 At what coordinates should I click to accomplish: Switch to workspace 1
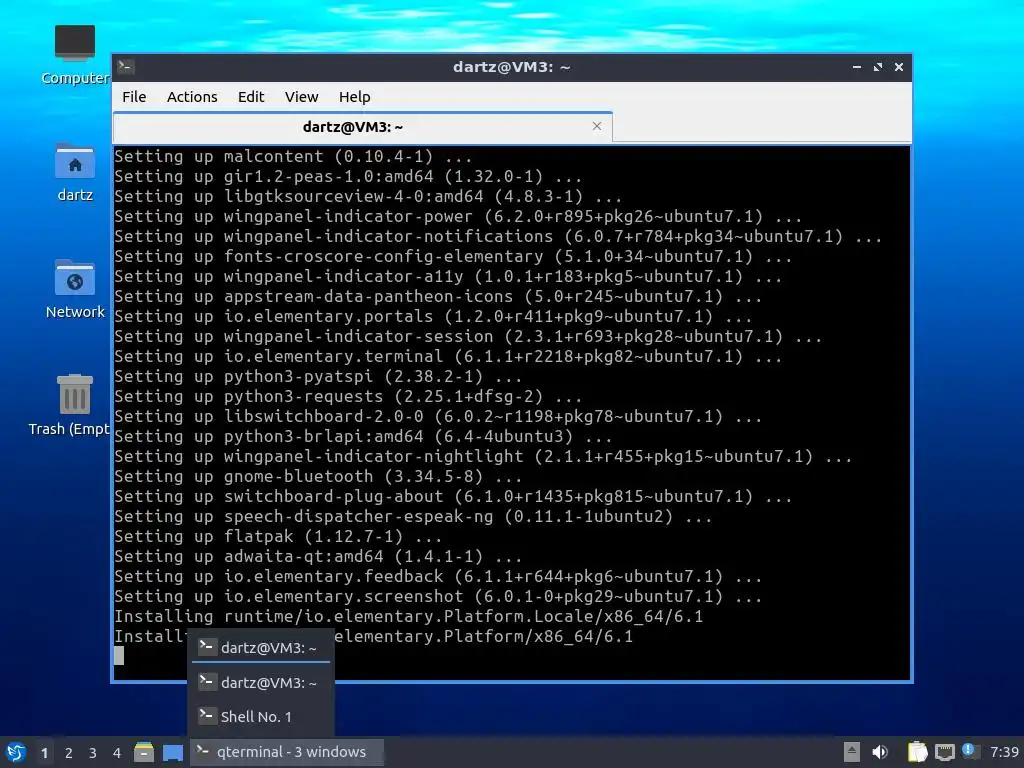point(44,753)
